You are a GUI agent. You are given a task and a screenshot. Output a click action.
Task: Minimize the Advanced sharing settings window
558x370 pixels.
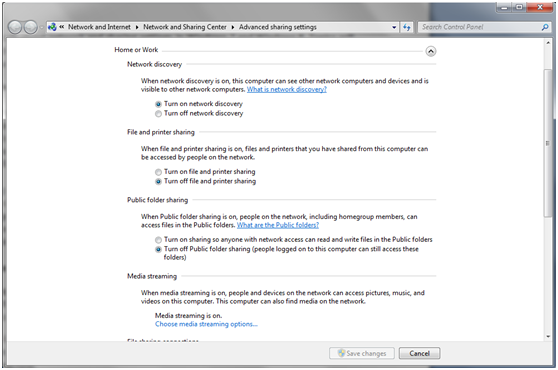(x=505, y=7)
